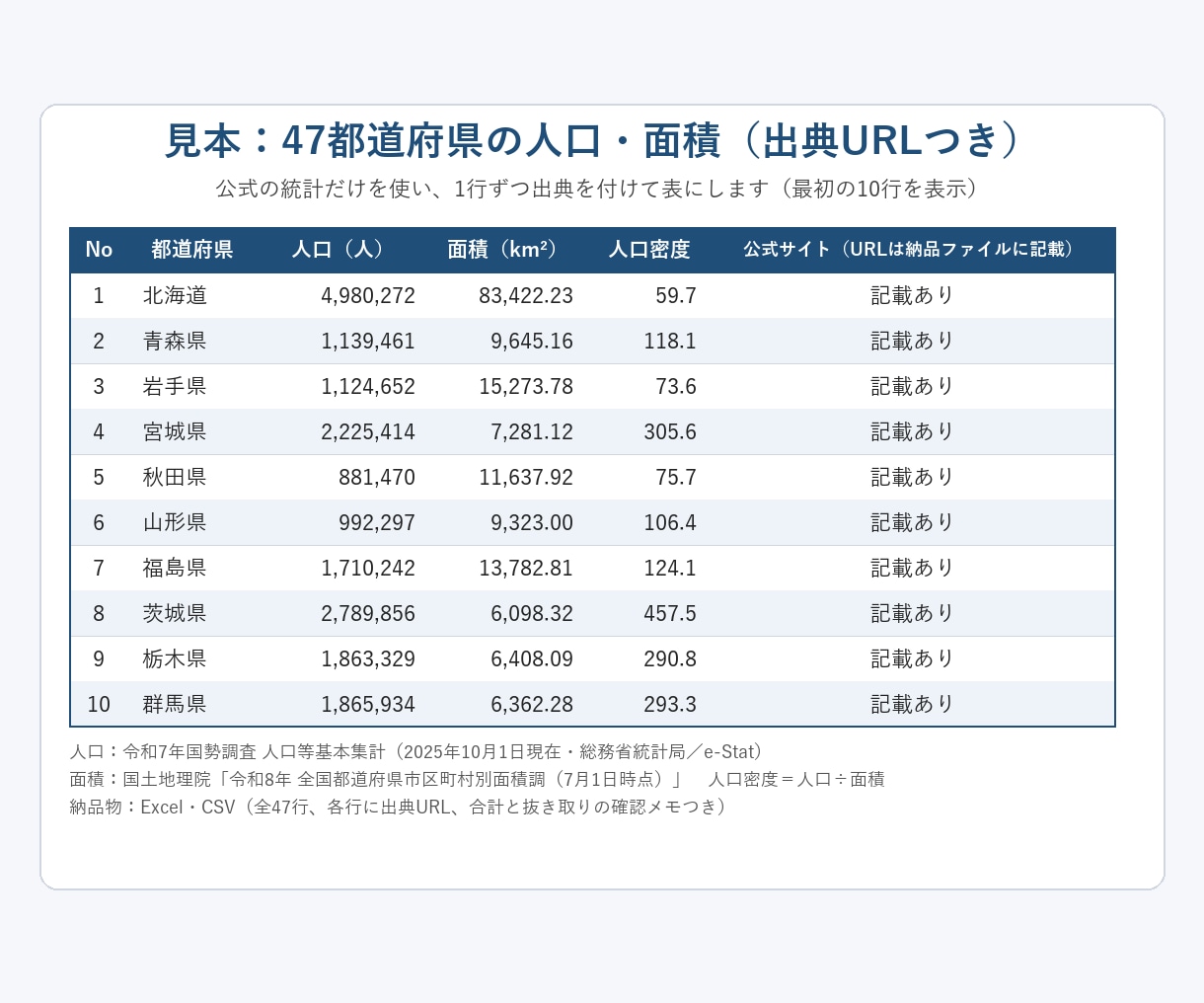Viewport: 1204px width, 1003px height.
Task: Click area value 15,273.78
Action: [x=526, y=387]
